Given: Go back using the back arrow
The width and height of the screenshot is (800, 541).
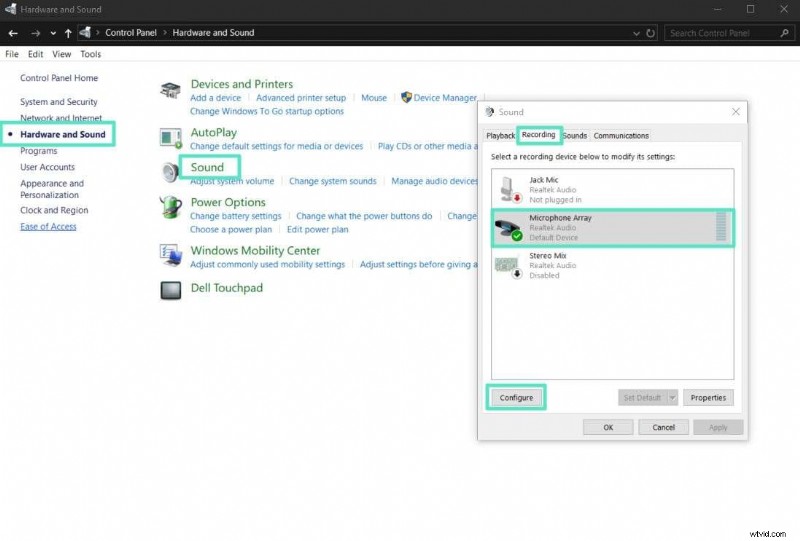Looking at the screenshot, I should click(13, 33).
